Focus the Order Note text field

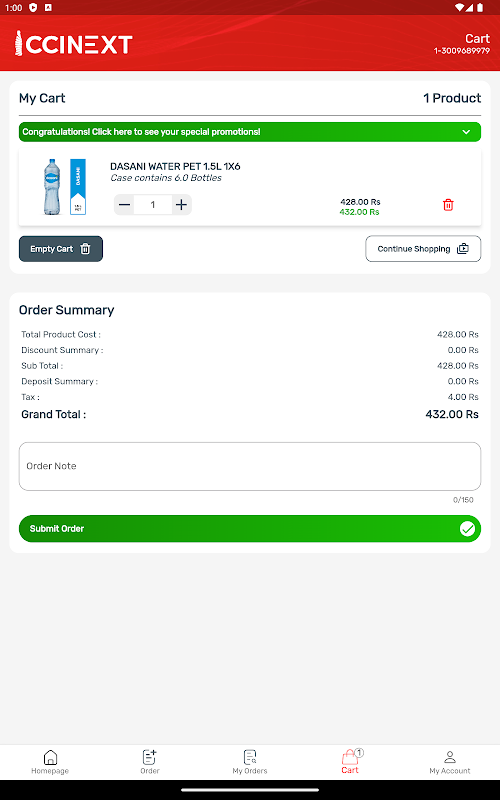(x=250, y=466)
